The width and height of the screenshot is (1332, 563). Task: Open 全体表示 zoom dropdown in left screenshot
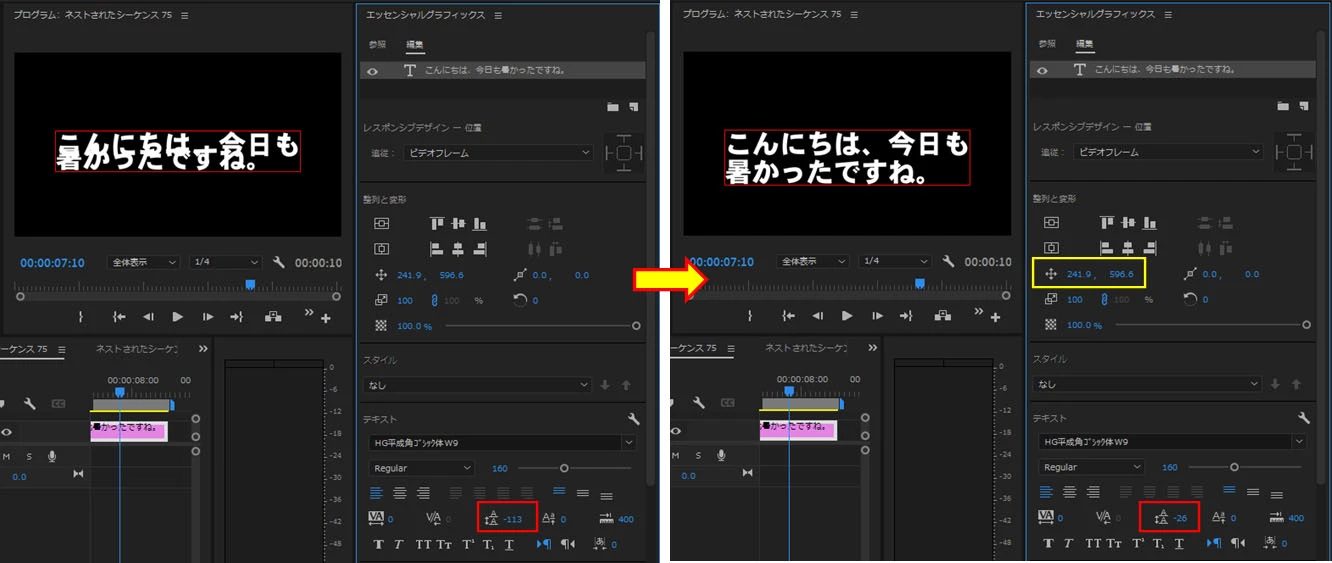[144, 262]
